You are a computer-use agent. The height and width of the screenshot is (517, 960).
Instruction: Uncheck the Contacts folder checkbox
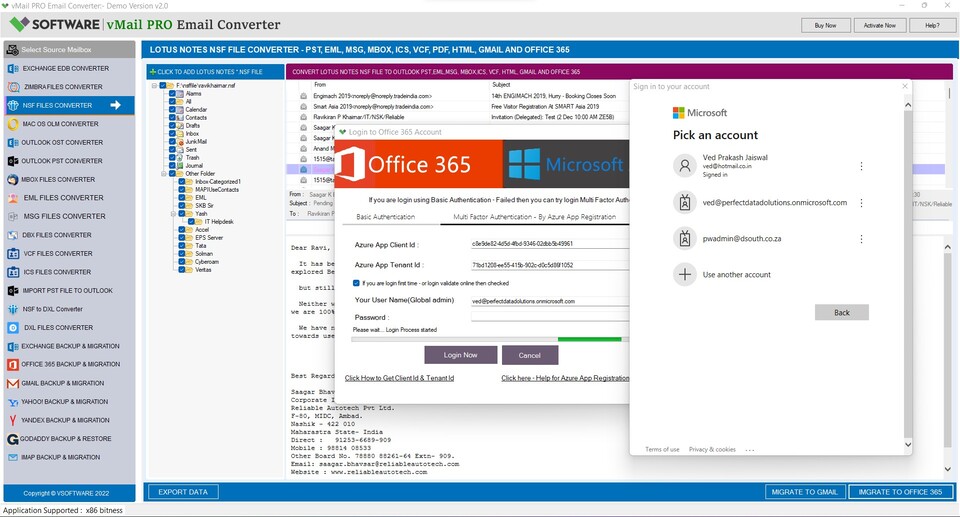pyautogui.click(x=173, y=118)
